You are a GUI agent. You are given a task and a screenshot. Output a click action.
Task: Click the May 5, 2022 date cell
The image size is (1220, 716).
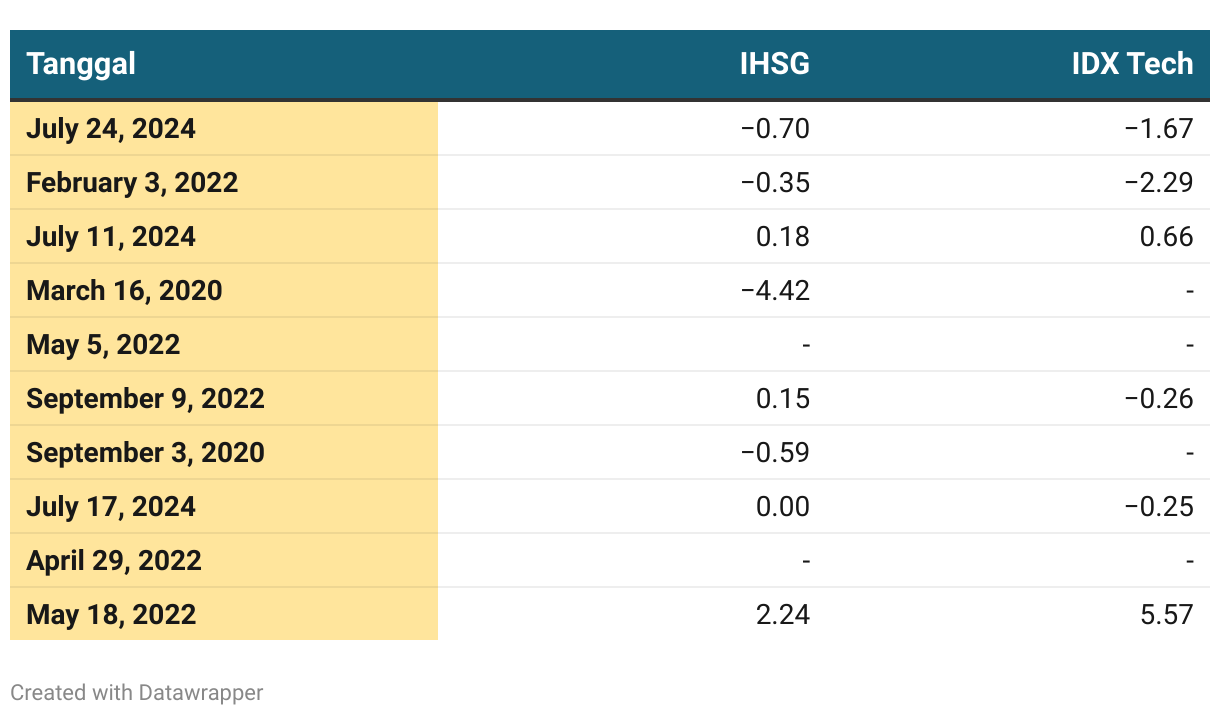[103, 345]
